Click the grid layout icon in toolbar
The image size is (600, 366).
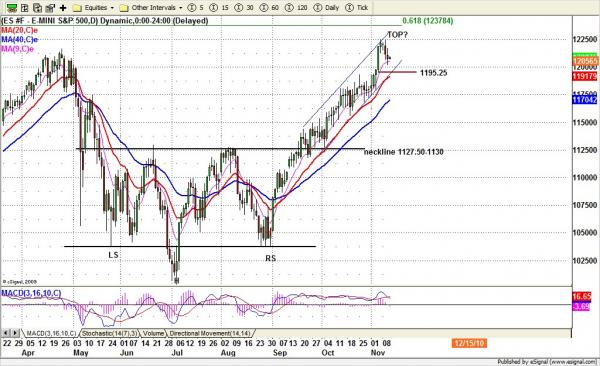coord(25,7)
